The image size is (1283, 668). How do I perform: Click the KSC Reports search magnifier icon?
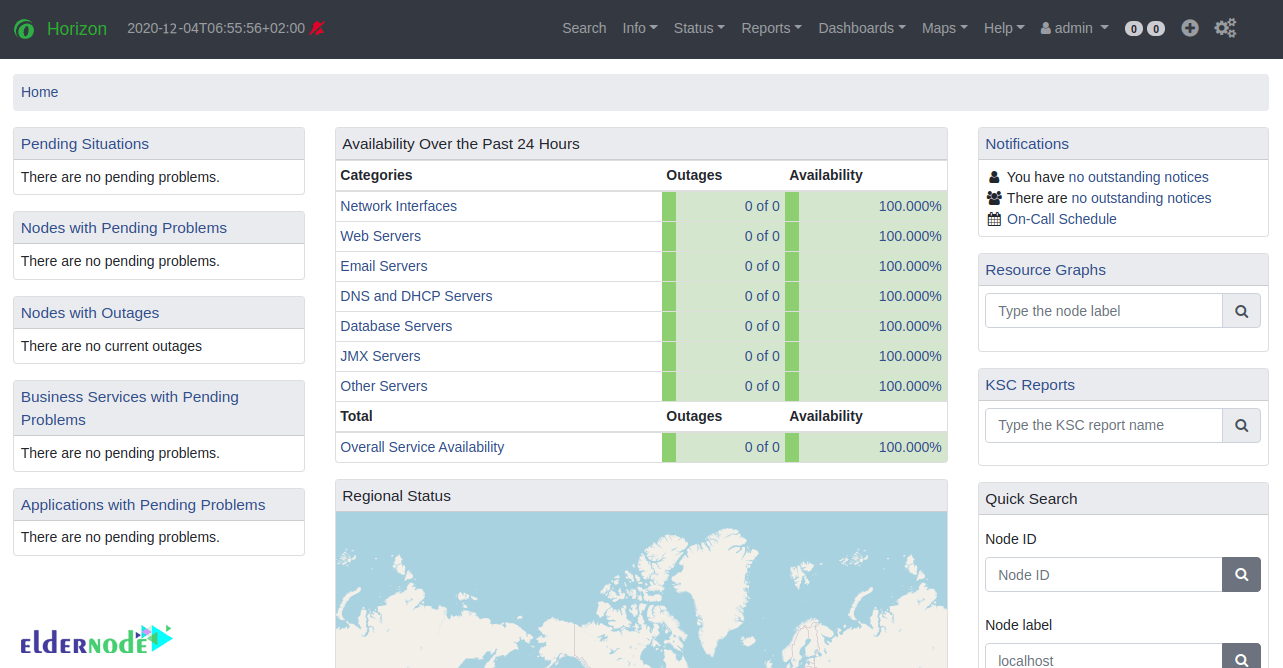[1241, 425]
